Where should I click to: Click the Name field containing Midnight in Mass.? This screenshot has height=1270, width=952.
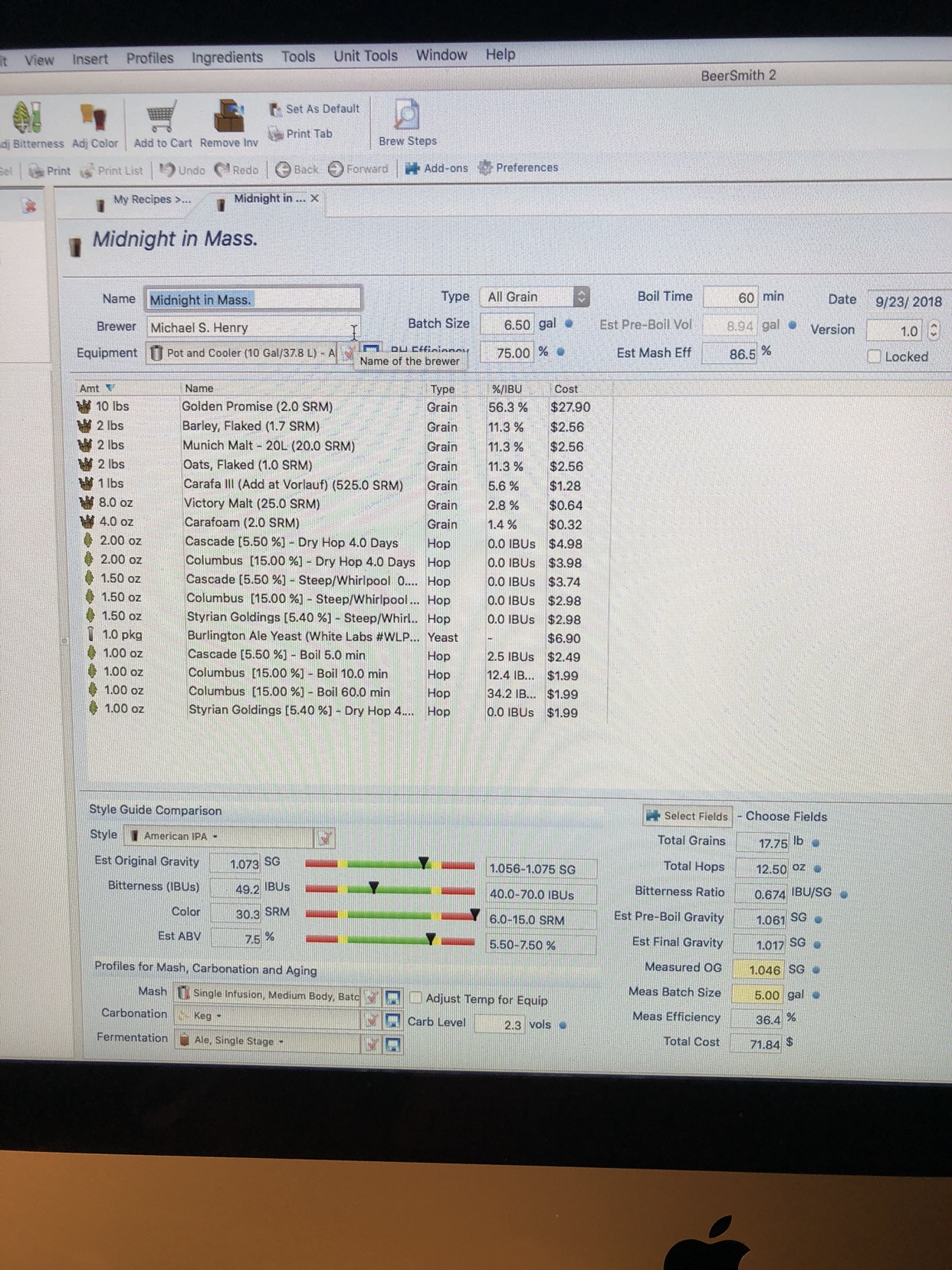click(x=253, y=299)
